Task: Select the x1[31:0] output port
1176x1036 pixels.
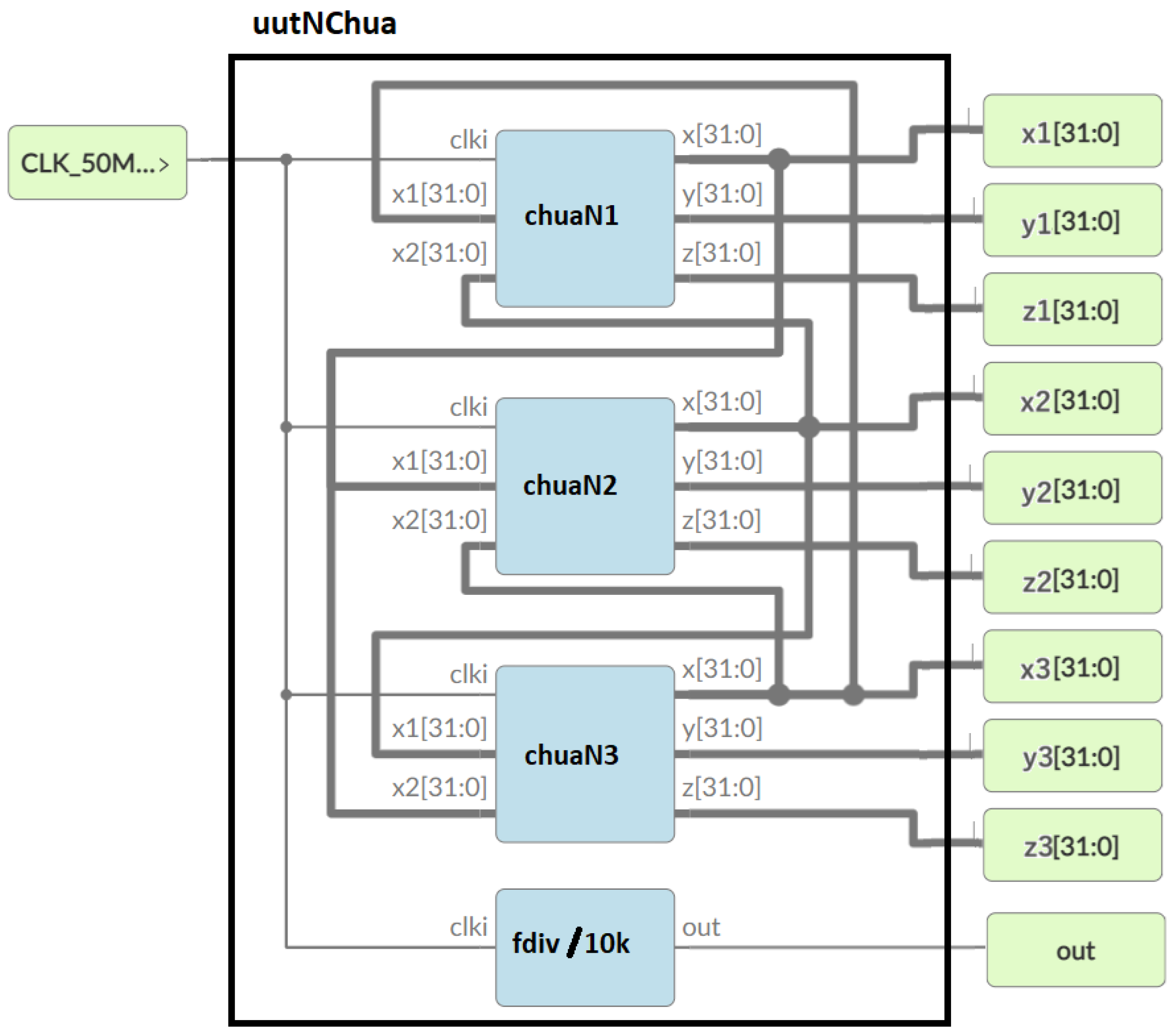Action: 1071,132
